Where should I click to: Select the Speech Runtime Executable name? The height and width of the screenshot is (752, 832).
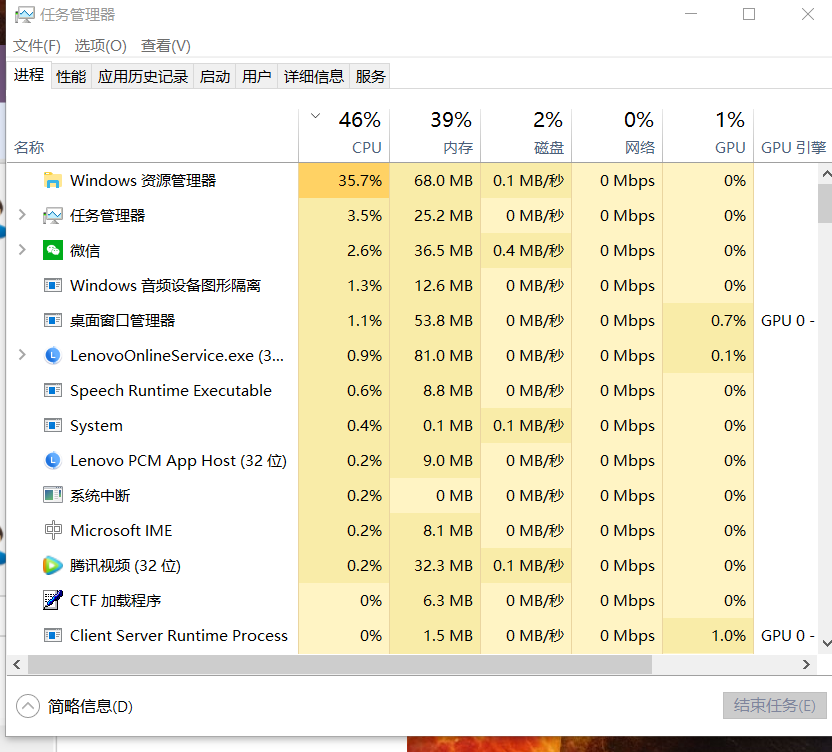tap(171, 391)
